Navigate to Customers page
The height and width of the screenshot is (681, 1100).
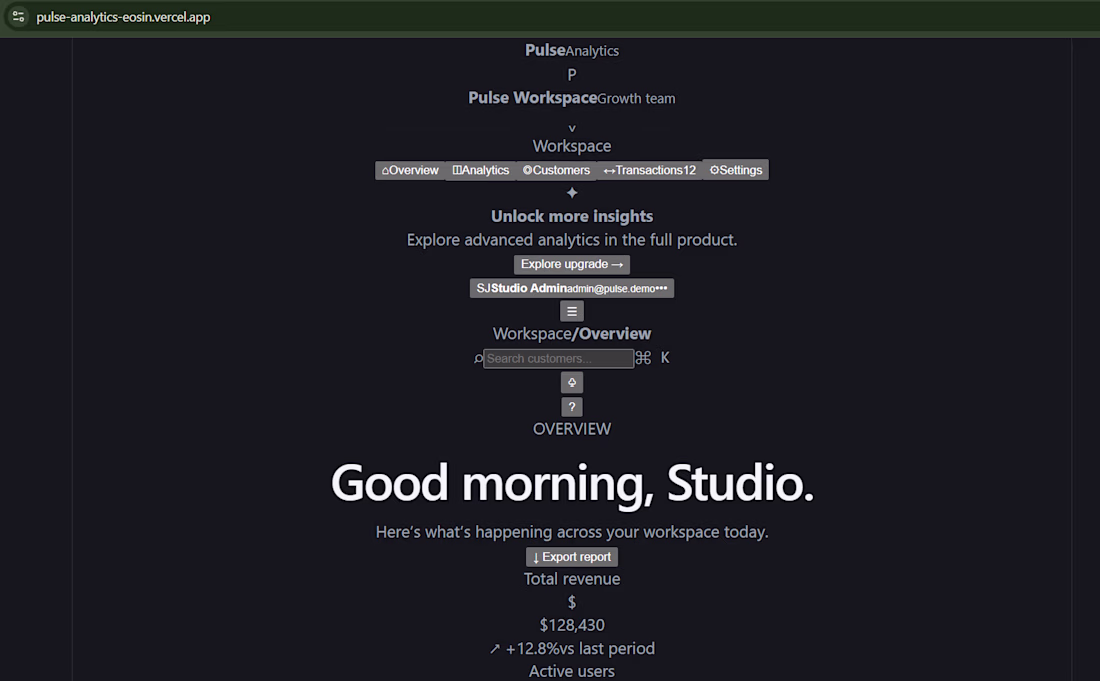click(556, 170)
